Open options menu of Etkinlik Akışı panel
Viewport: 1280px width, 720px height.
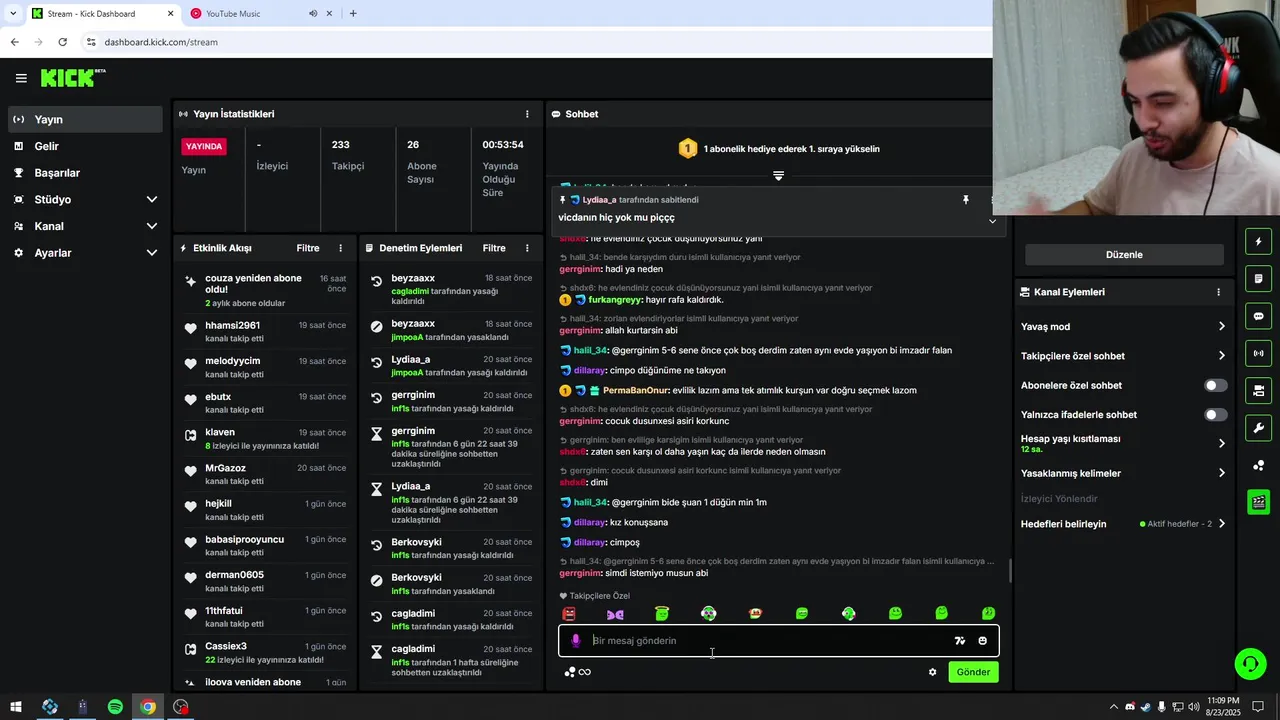341,248
